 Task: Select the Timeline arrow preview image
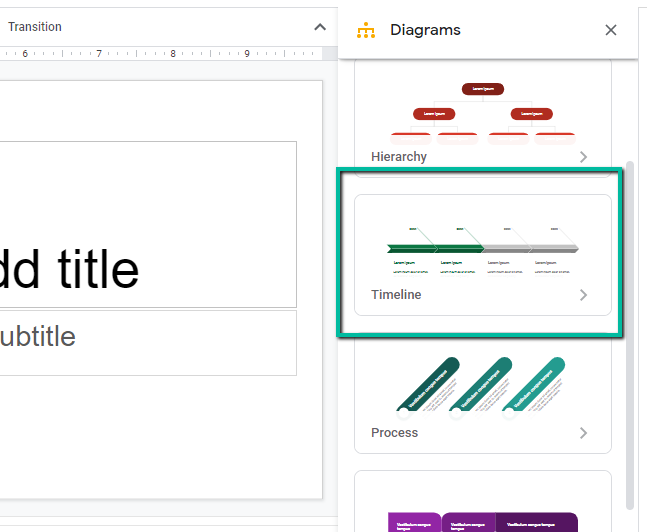[x=483, y=248]
